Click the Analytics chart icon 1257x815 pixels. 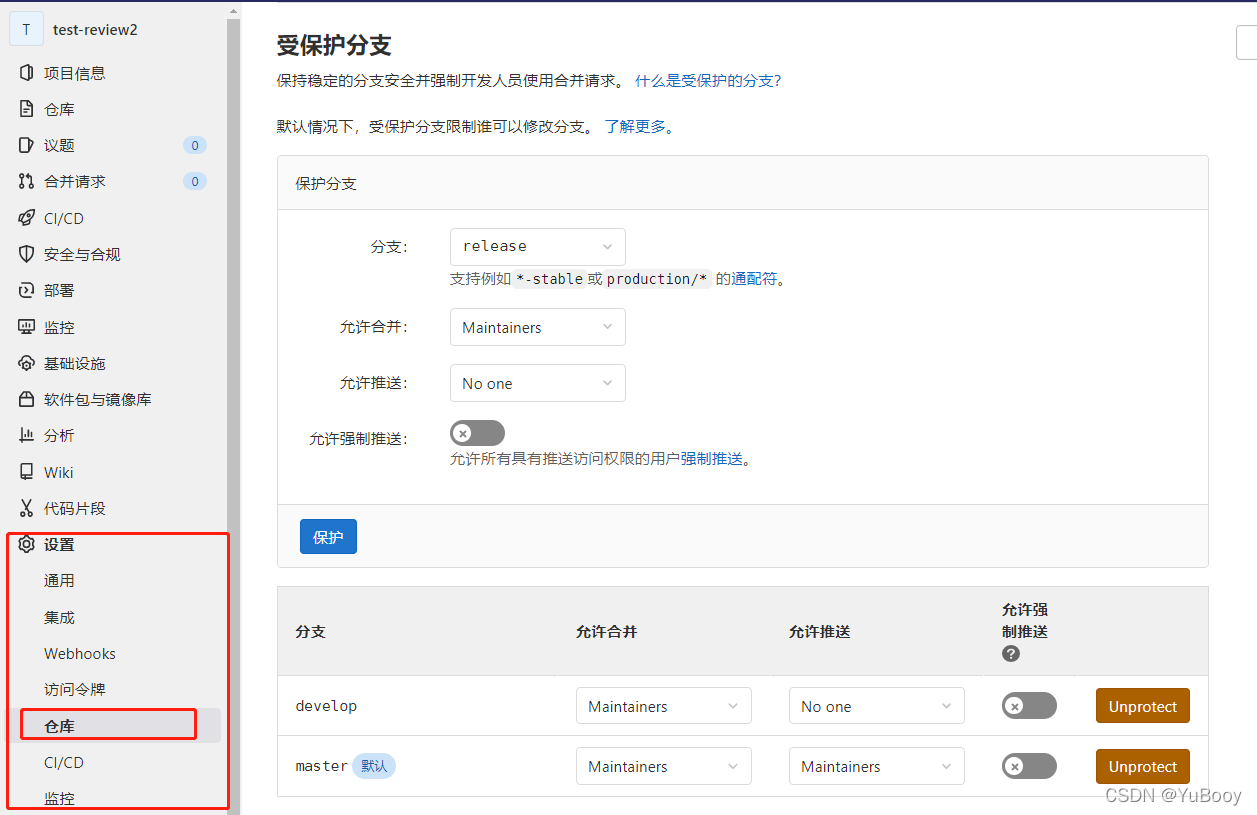click(27, 435)
